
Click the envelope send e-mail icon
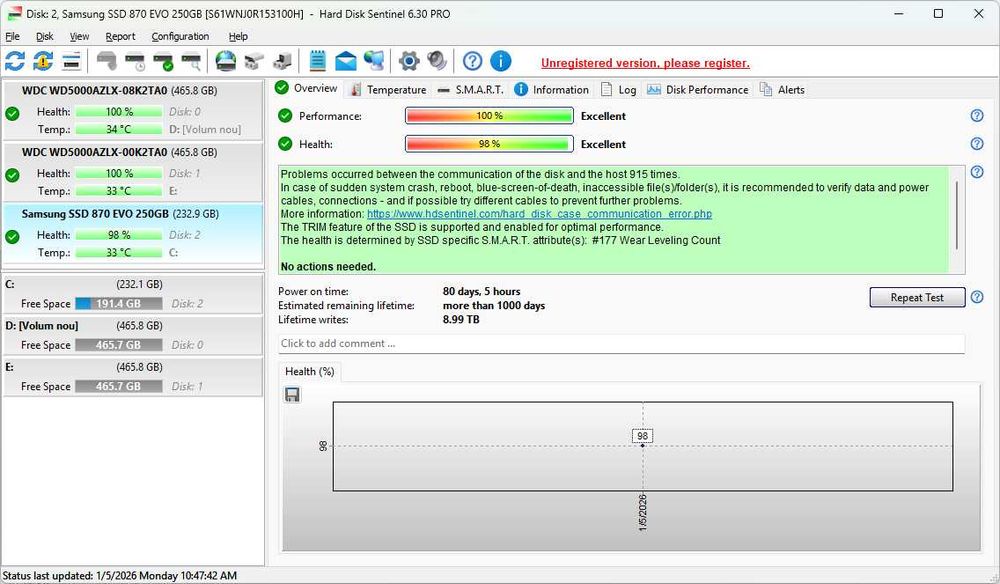[x=346, y=61]
